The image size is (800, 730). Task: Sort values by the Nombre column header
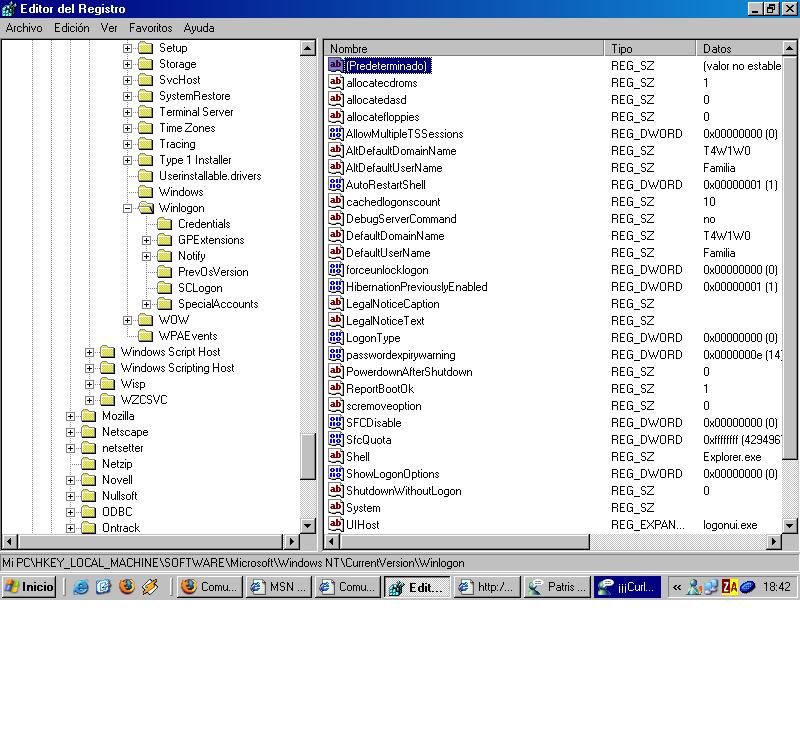tap(464, 48)
